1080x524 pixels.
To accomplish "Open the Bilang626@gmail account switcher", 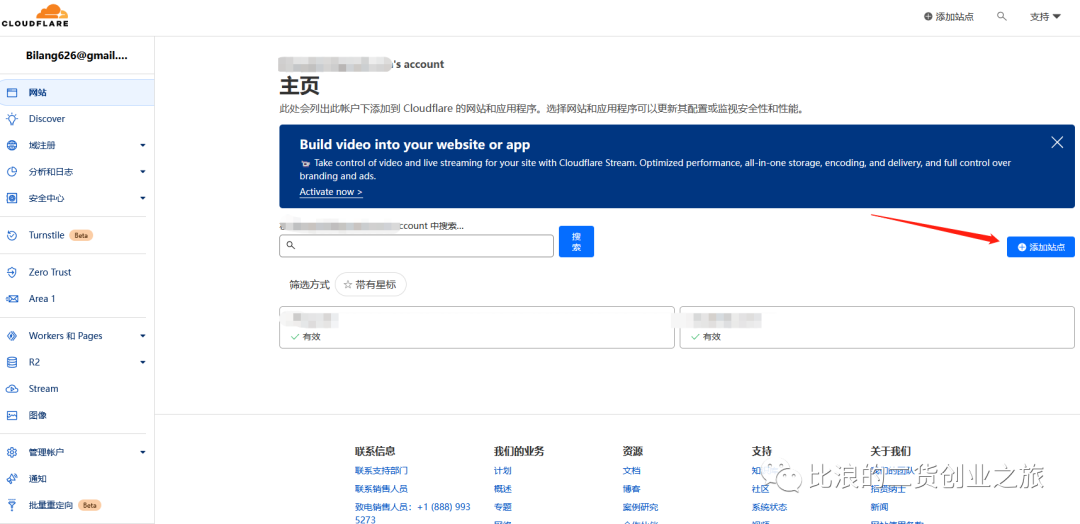I will coord(77,56).
